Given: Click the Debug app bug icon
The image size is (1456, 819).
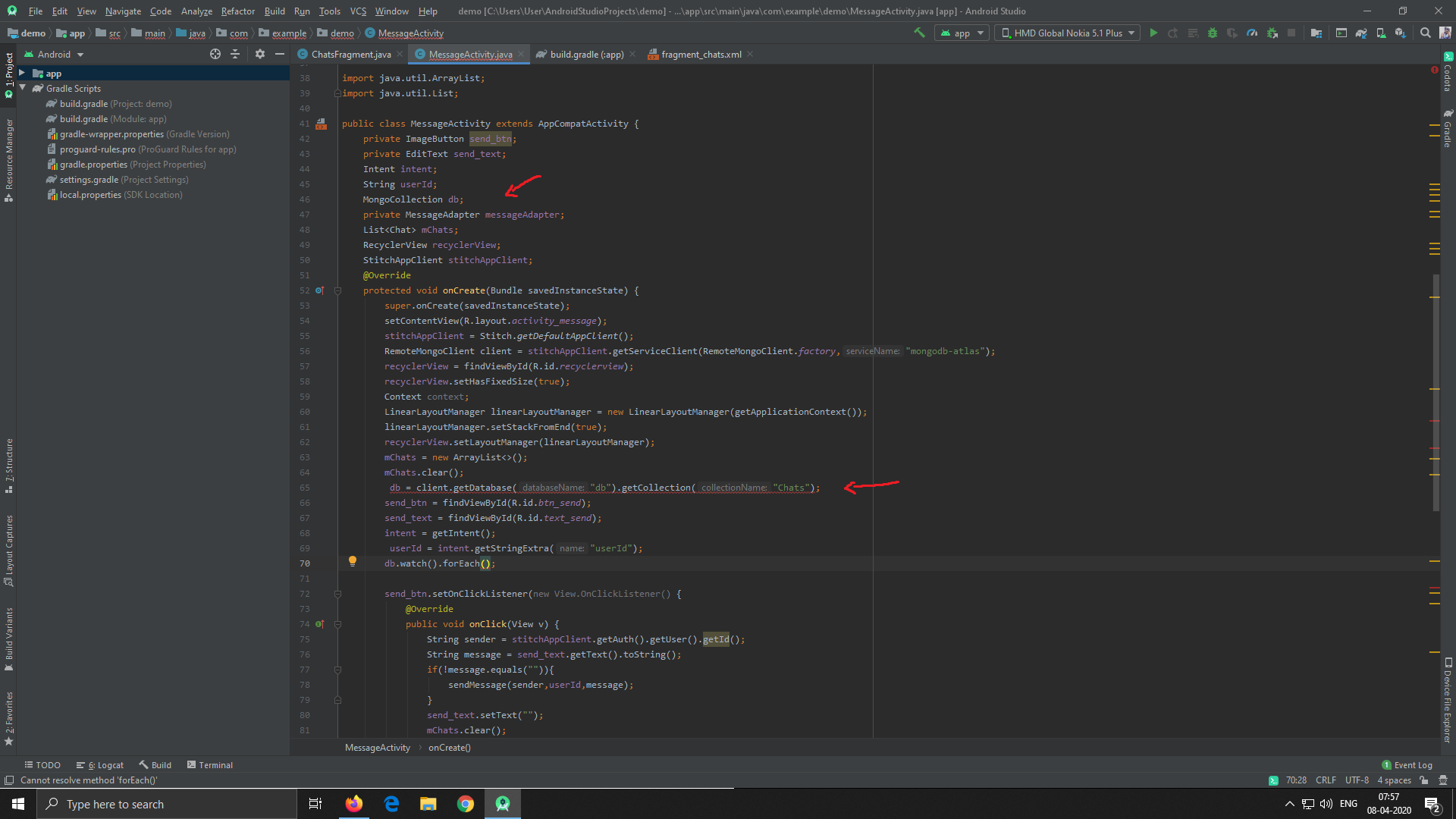Looking at the screenshot, I should [1213, 33].
